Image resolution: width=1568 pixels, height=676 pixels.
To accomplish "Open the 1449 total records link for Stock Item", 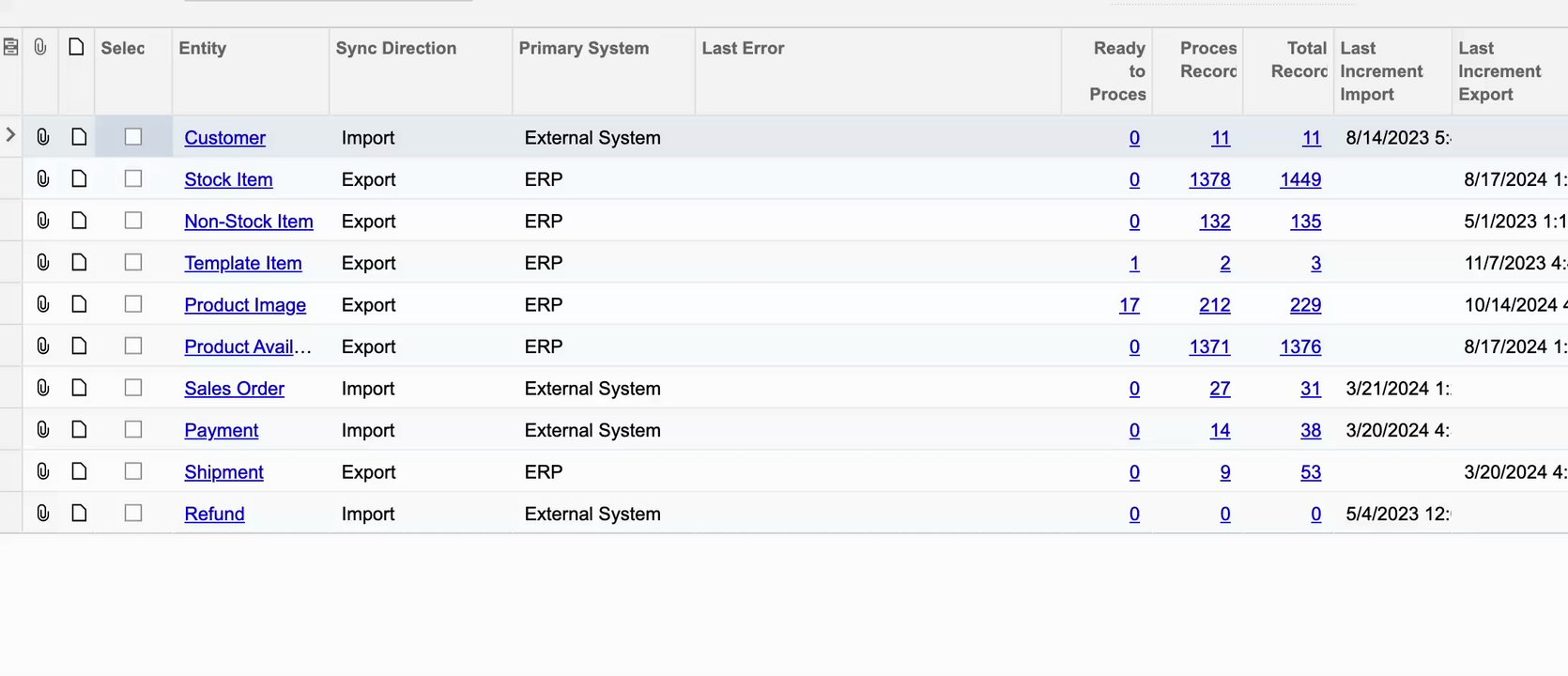I will [1300, 179].
